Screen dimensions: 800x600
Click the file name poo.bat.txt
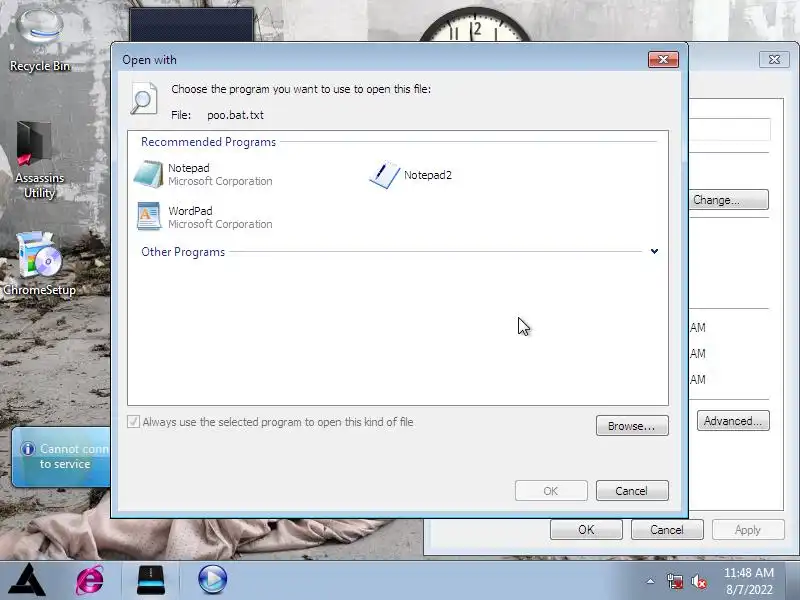[x=235, y=115]
